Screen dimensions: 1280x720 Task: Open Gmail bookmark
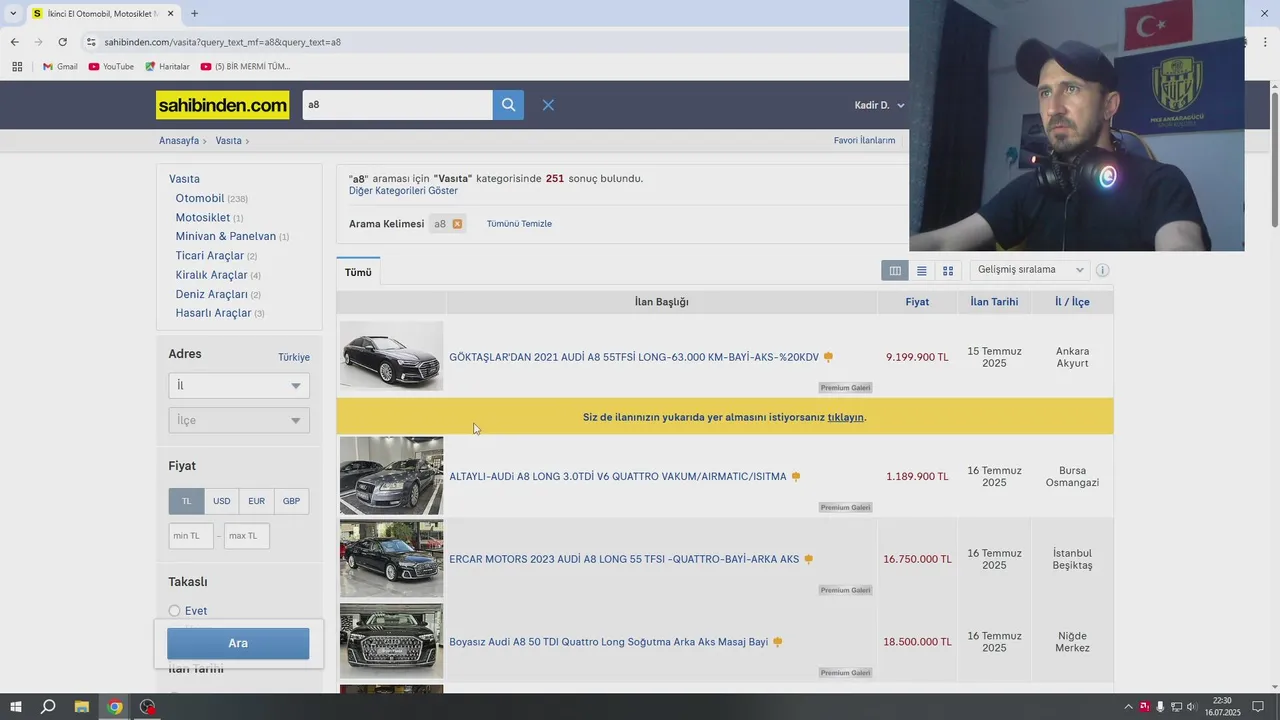coord(60,67)
